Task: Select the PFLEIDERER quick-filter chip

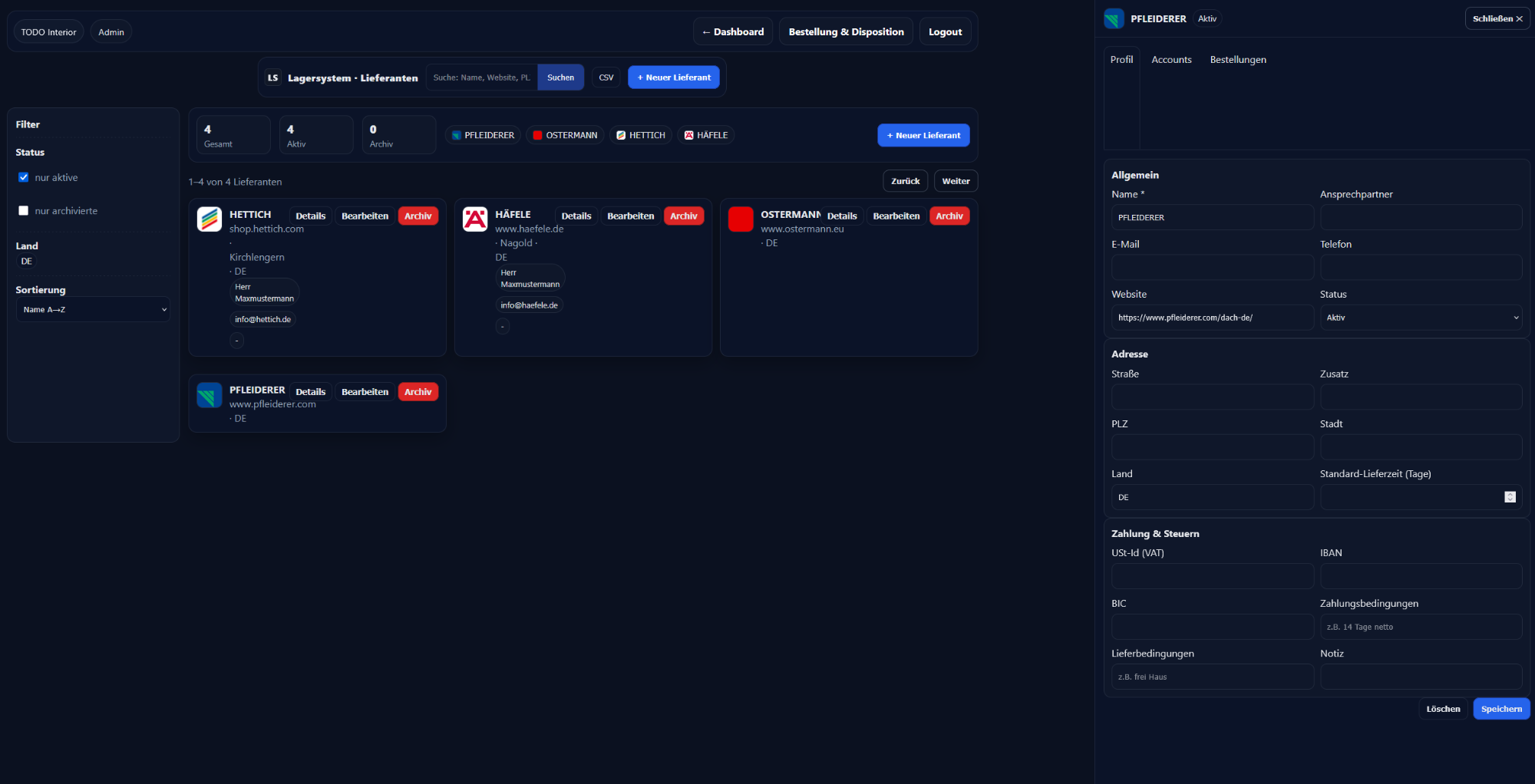Action: pyautogui.click(x=482, y=135)
